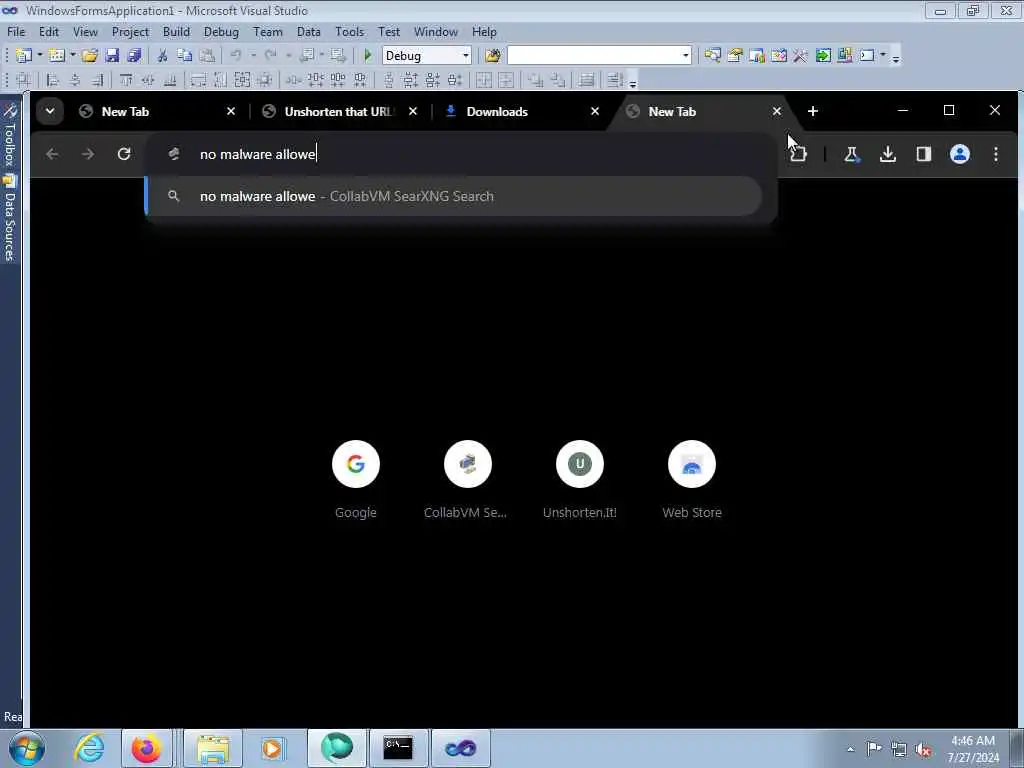The width and height of the screenshot is (1024, 768).
Task: Open the Debug configuration dropdown
Action: pos(466,56)
